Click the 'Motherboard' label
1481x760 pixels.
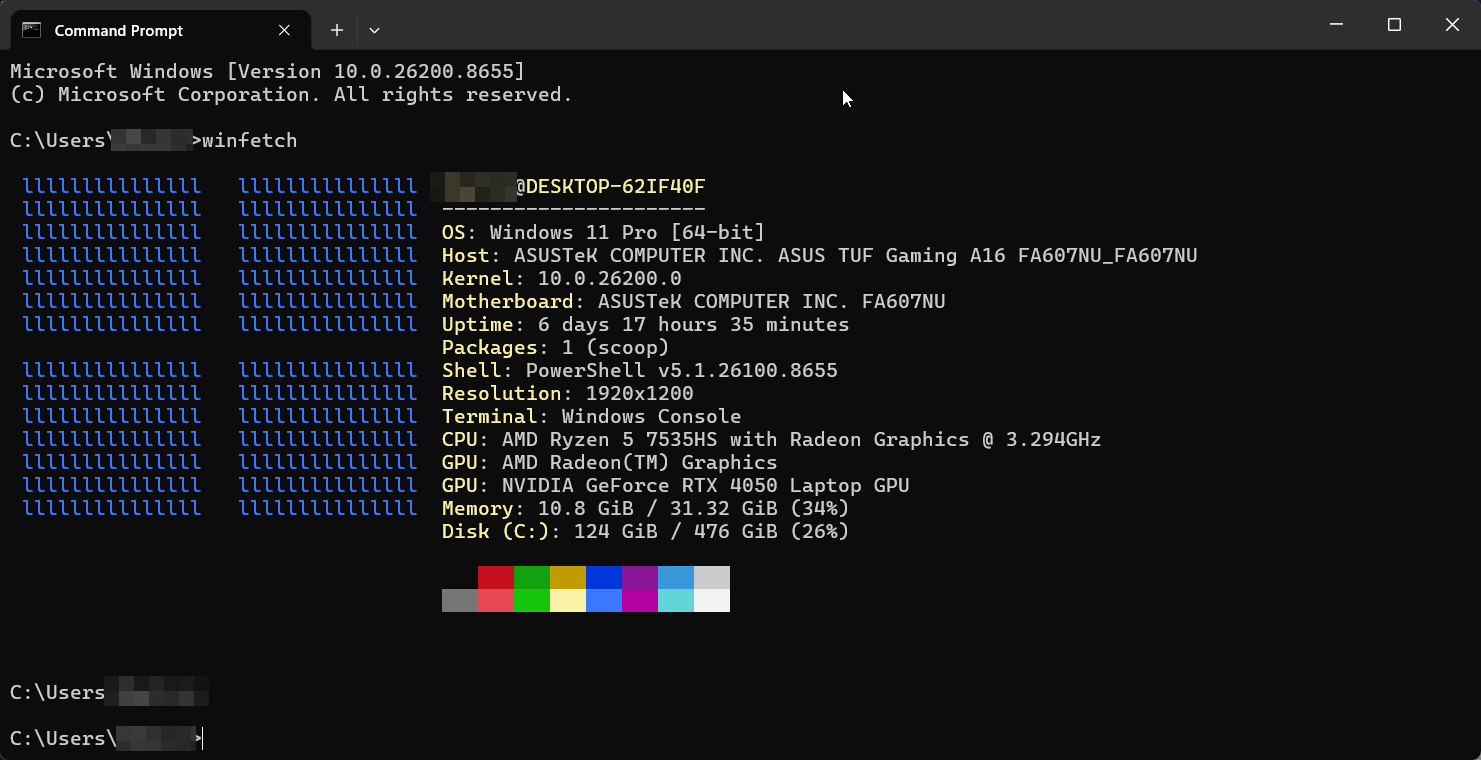508,301
